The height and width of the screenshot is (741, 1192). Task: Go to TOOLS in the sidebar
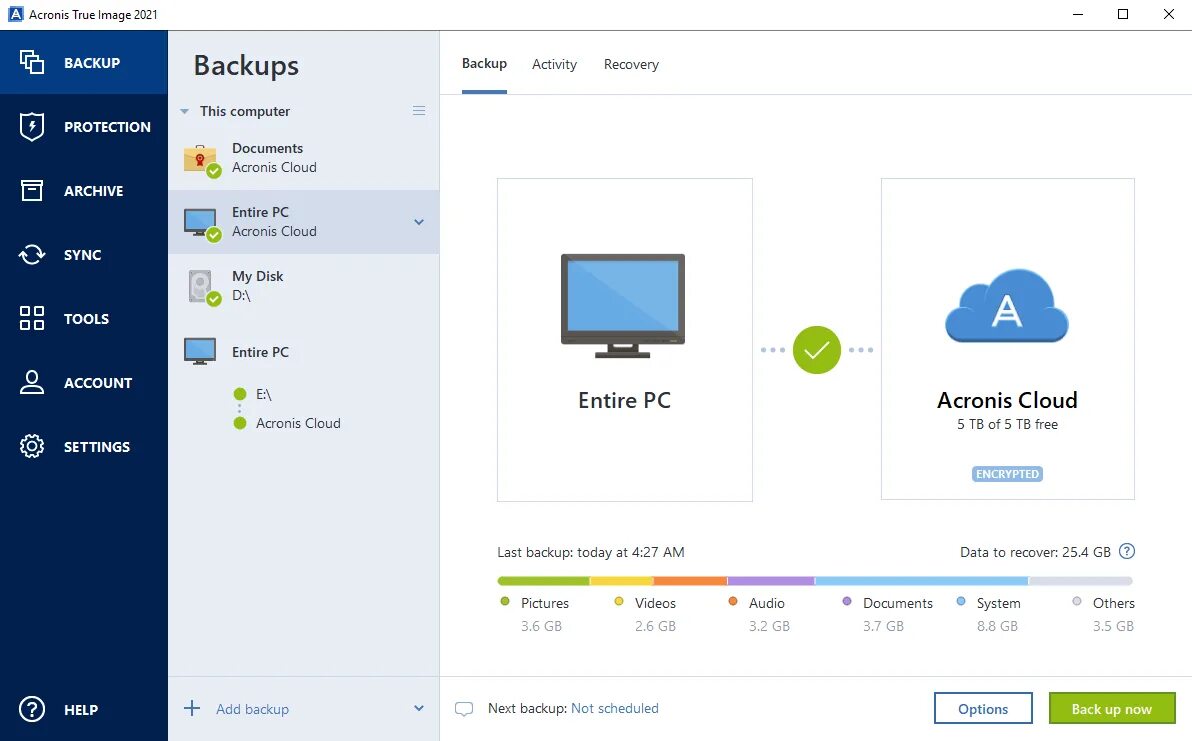(x=86, y=318)
